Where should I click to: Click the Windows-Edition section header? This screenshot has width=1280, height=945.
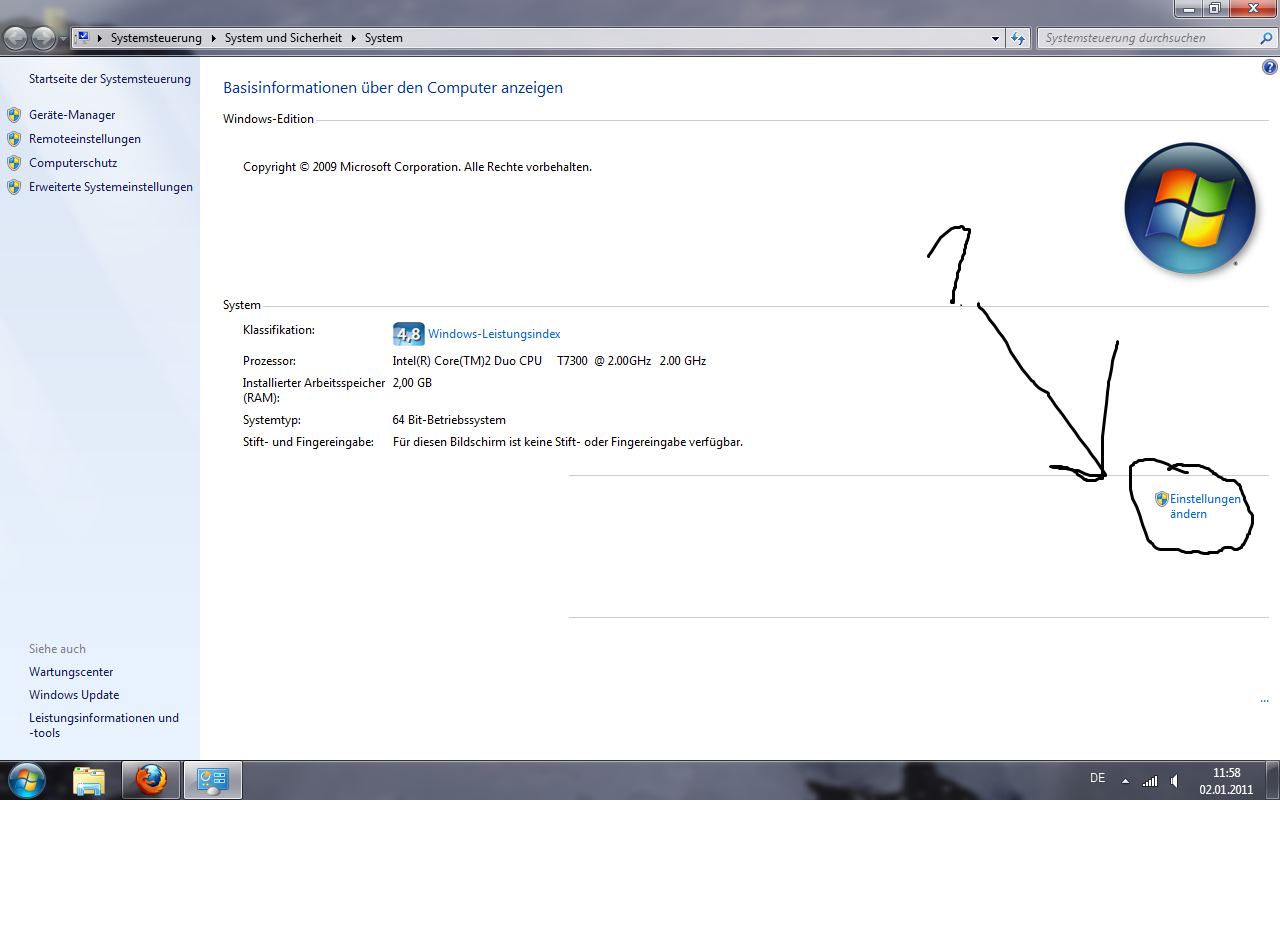pos(268,119)
